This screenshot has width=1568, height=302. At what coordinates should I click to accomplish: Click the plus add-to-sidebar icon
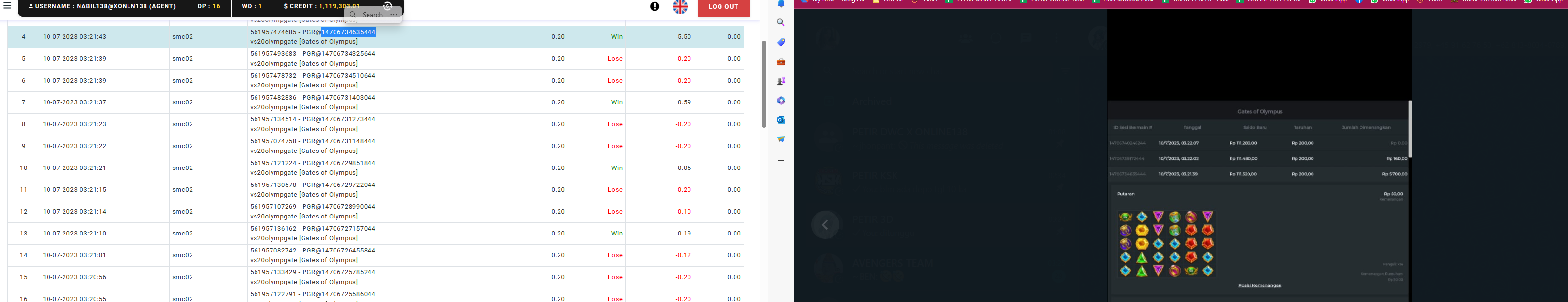(781, 160)
